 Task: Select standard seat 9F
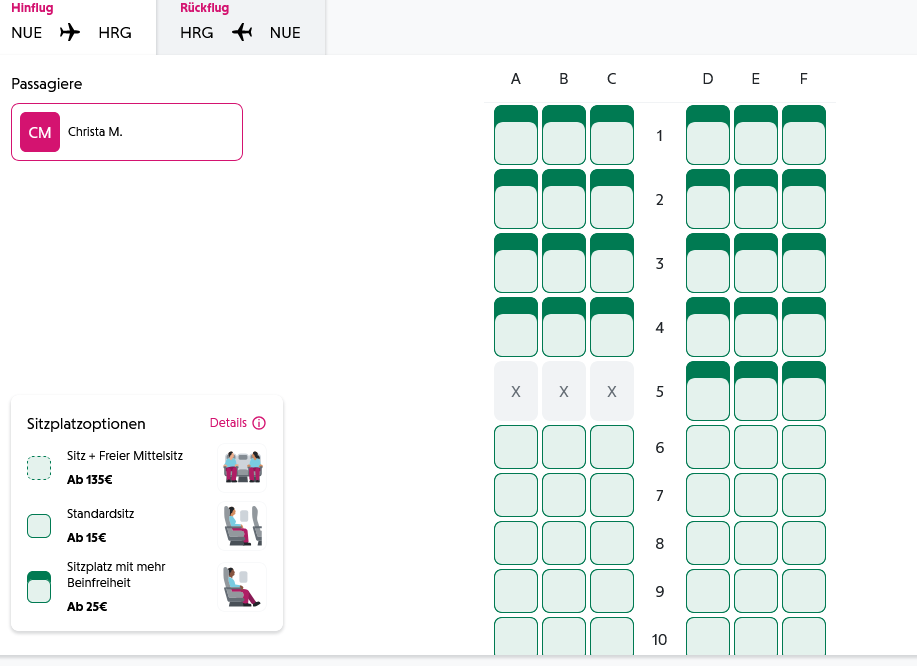804,591
